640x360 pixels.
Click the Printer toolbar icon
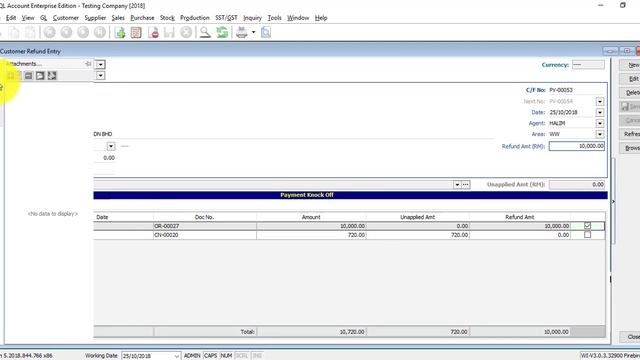click(242, 32)
